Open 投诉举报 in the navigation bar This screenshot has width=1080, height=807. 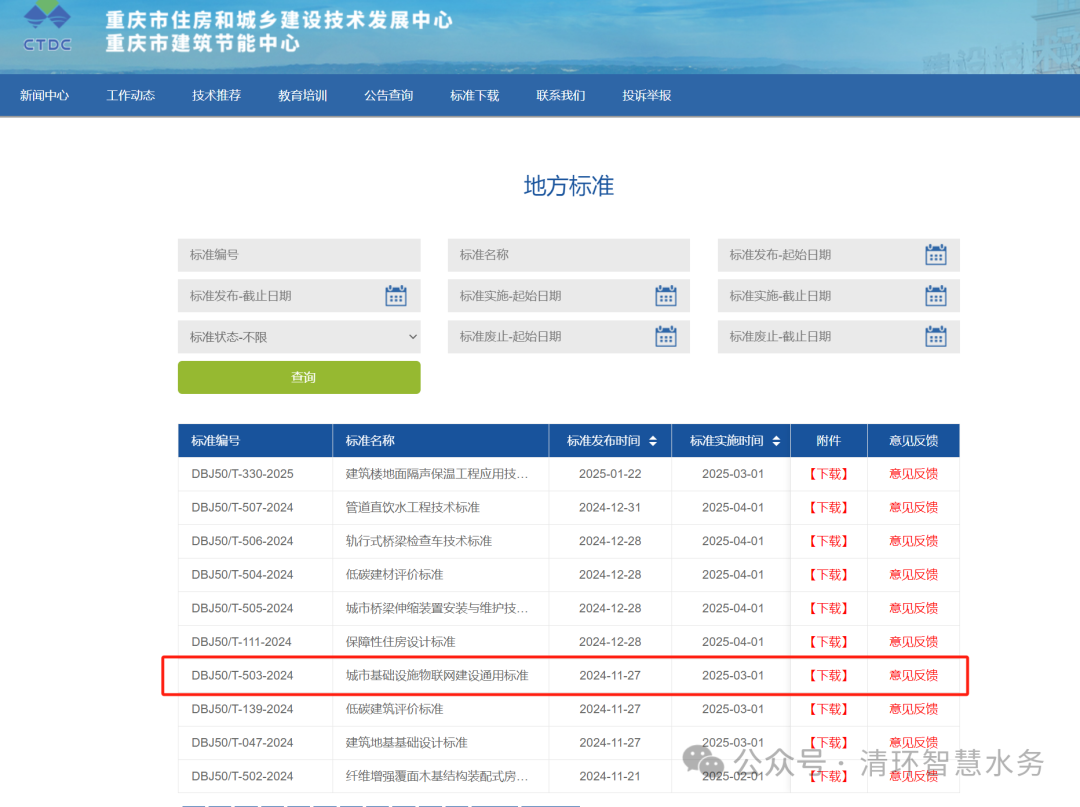(x=646, y=96)
